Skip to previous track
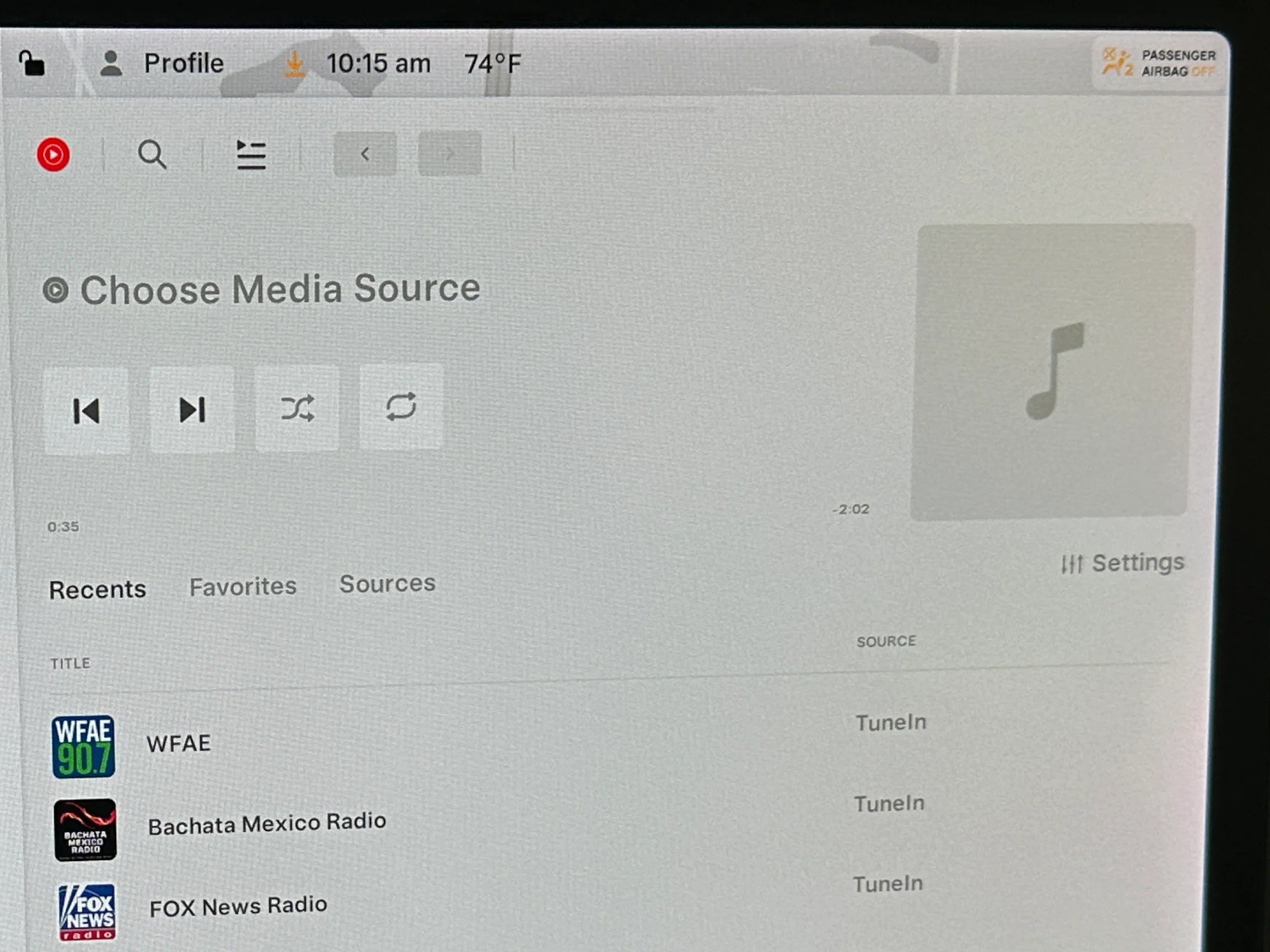The width and height of the screenshot is (1270, 952). point(87,412)
